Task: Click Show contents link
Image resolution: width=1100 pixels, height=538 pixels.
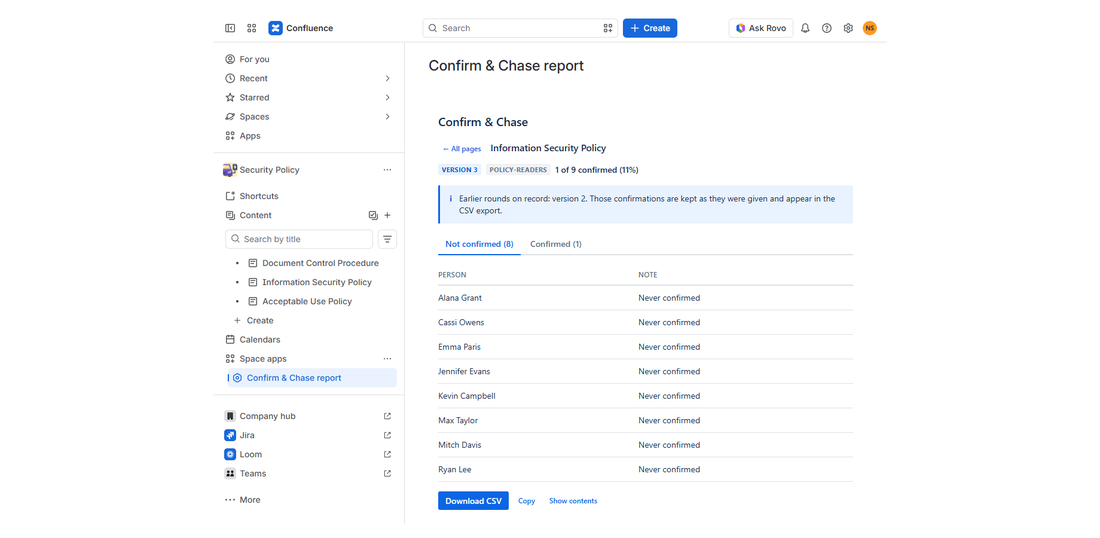Action: (573, 501)
